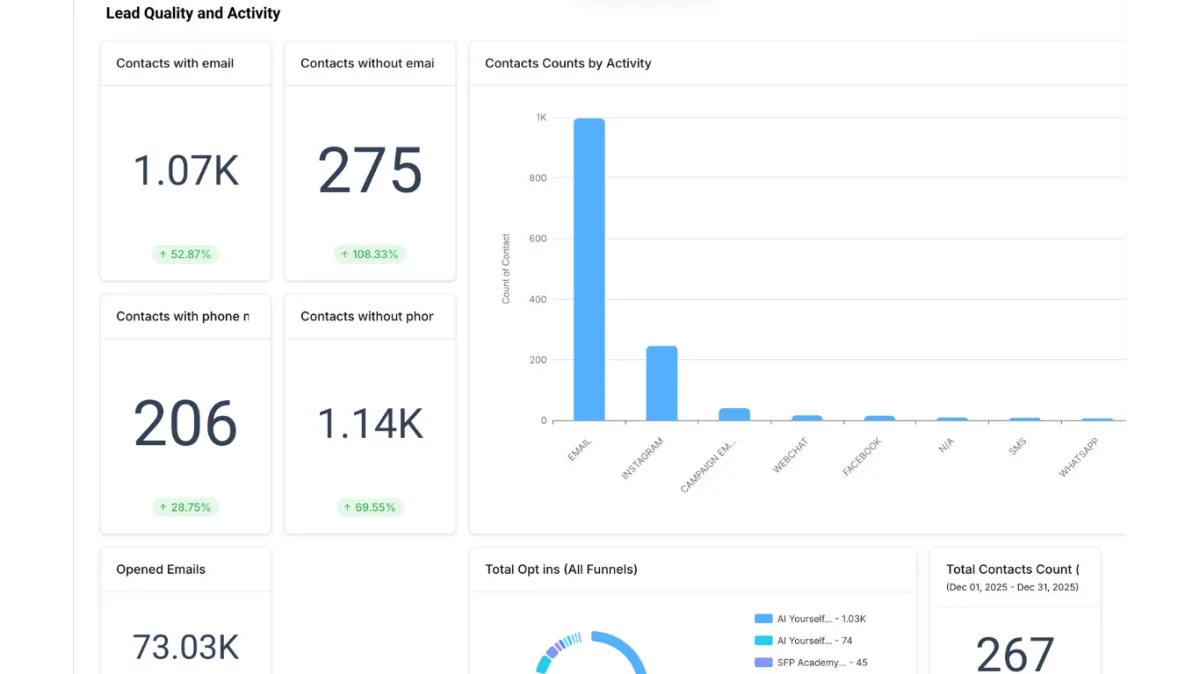Click the 1.14K contacts without phone value

click(x=370, y=424)
